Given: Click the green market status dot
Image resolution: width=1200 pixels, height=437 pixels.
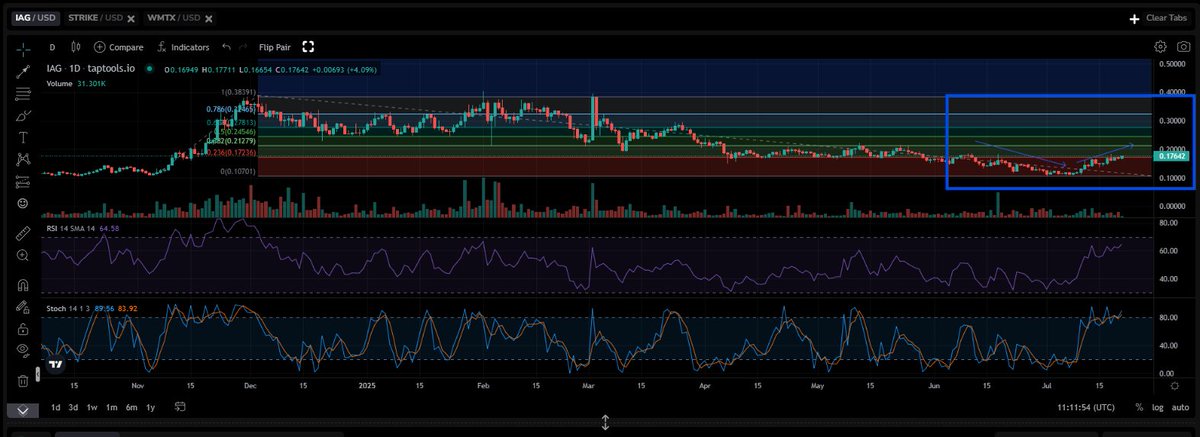Looking at the screenshot, I should 148,68.
